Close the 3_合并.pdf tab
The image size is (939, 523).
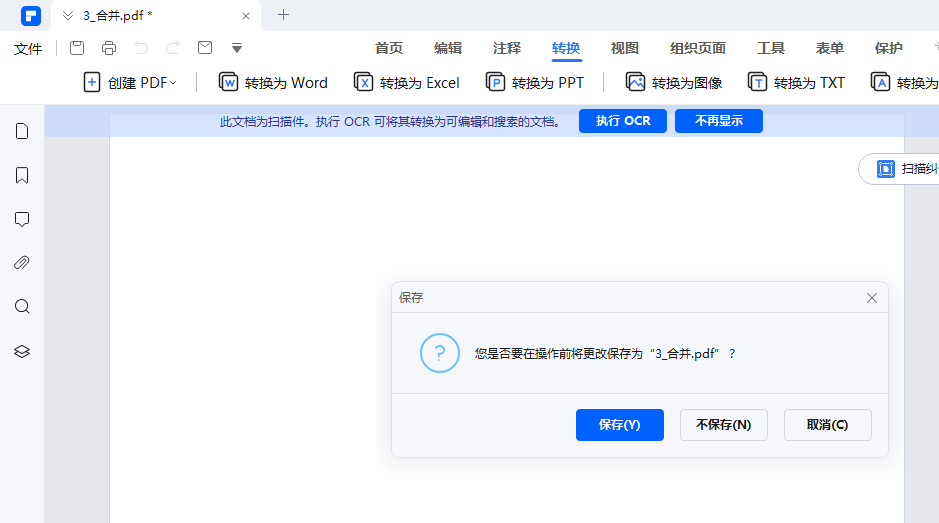[246, 16]
